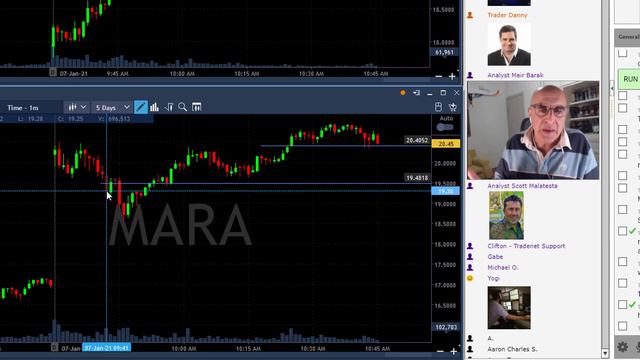Select Analyst Scott Malatesta in participants list
640x360 pixels.
coord(522,186)
